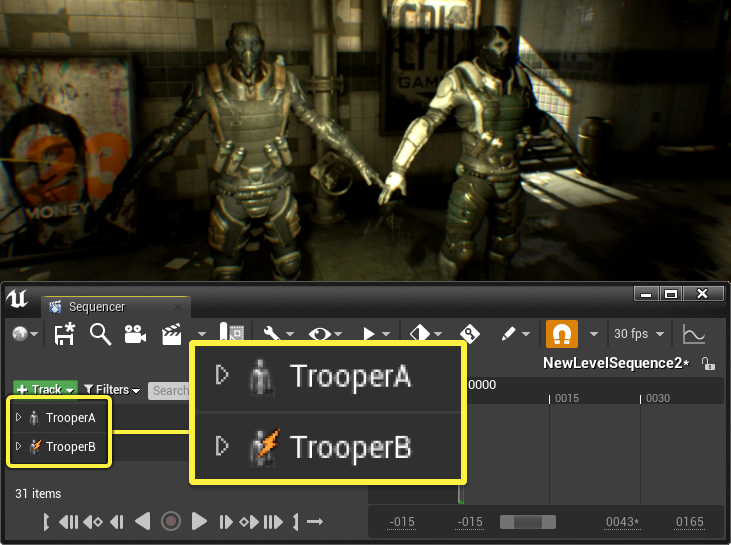Click the 0043* view range end field
The width and height of the screenshot is (731, 545).
(622, 522)
